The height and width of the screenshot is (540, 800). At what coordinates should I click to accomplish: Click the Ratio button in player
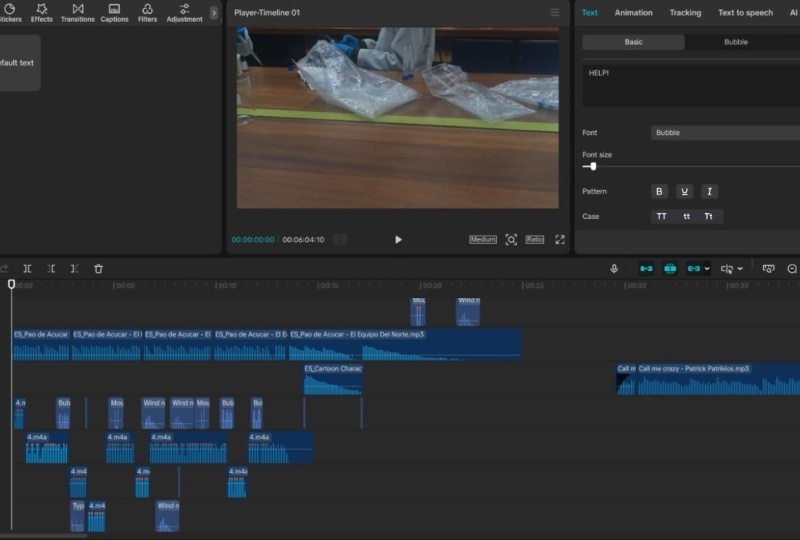click(535, 239)
